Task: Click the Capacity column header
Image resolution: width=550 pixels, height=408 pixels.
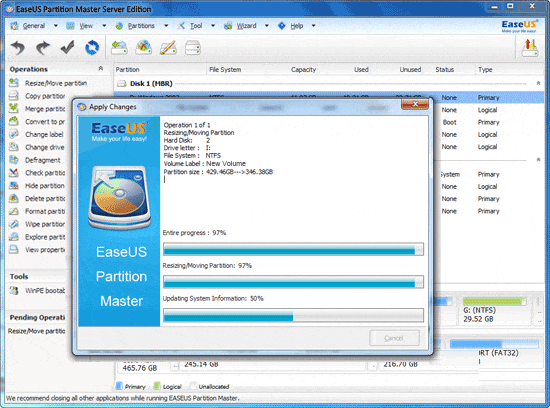Action: [303, 69]
